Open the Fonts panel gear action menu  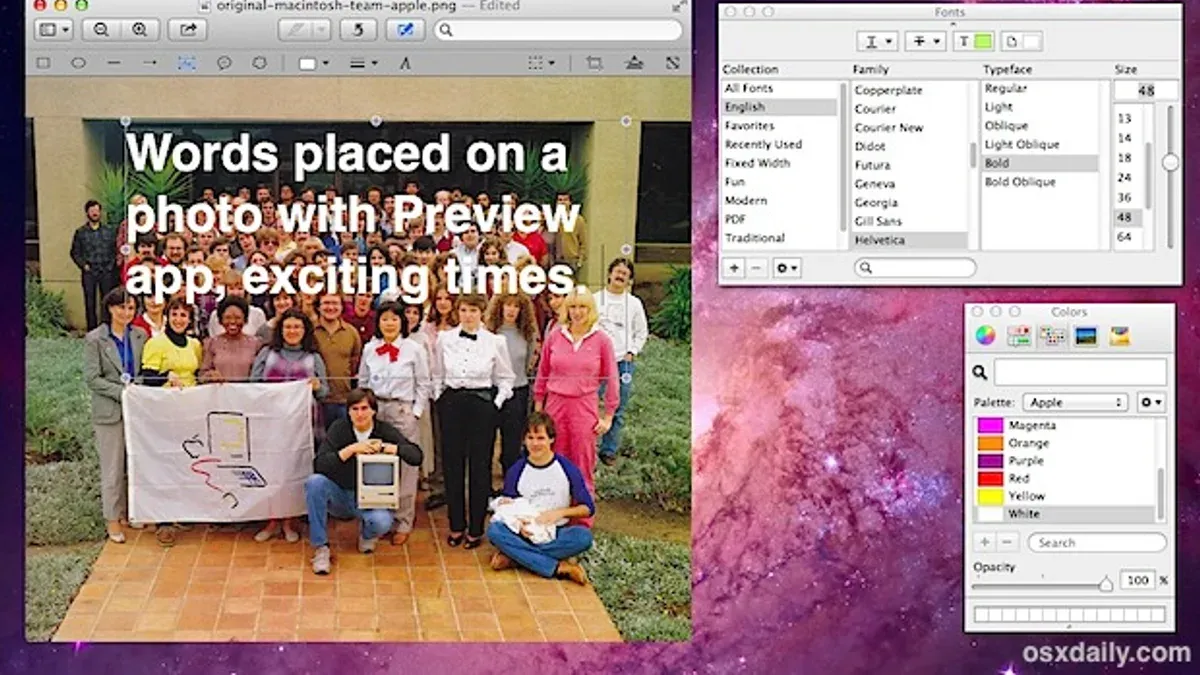[x=787, y=268]
